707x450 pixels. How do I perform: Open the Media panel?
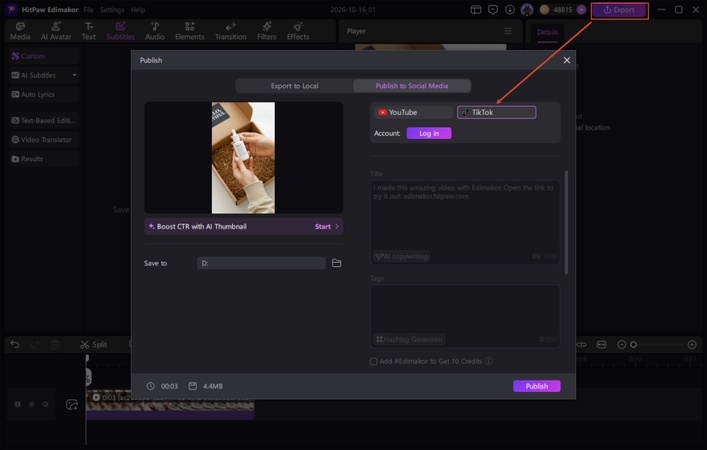pyautogui.click(x=20, y=31)
